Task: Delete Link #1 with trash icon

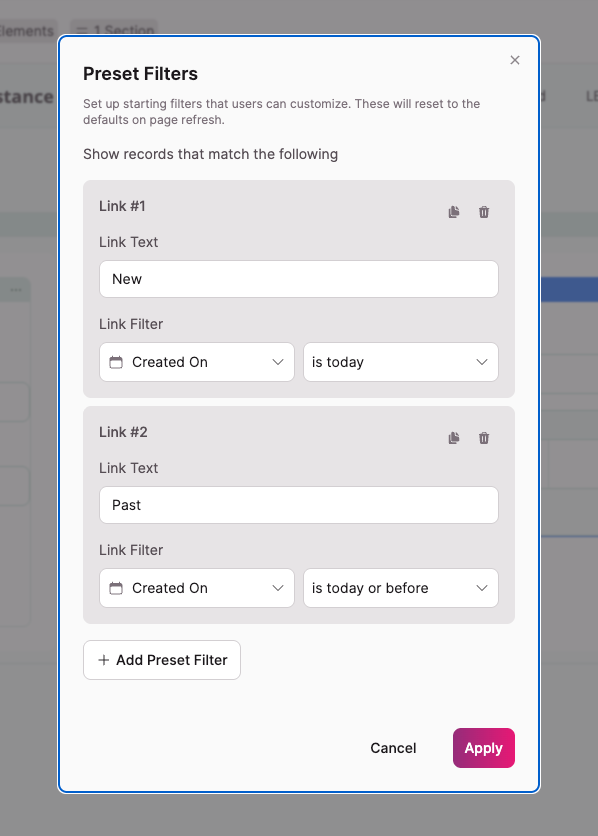Action: click(x=484, y=212)
